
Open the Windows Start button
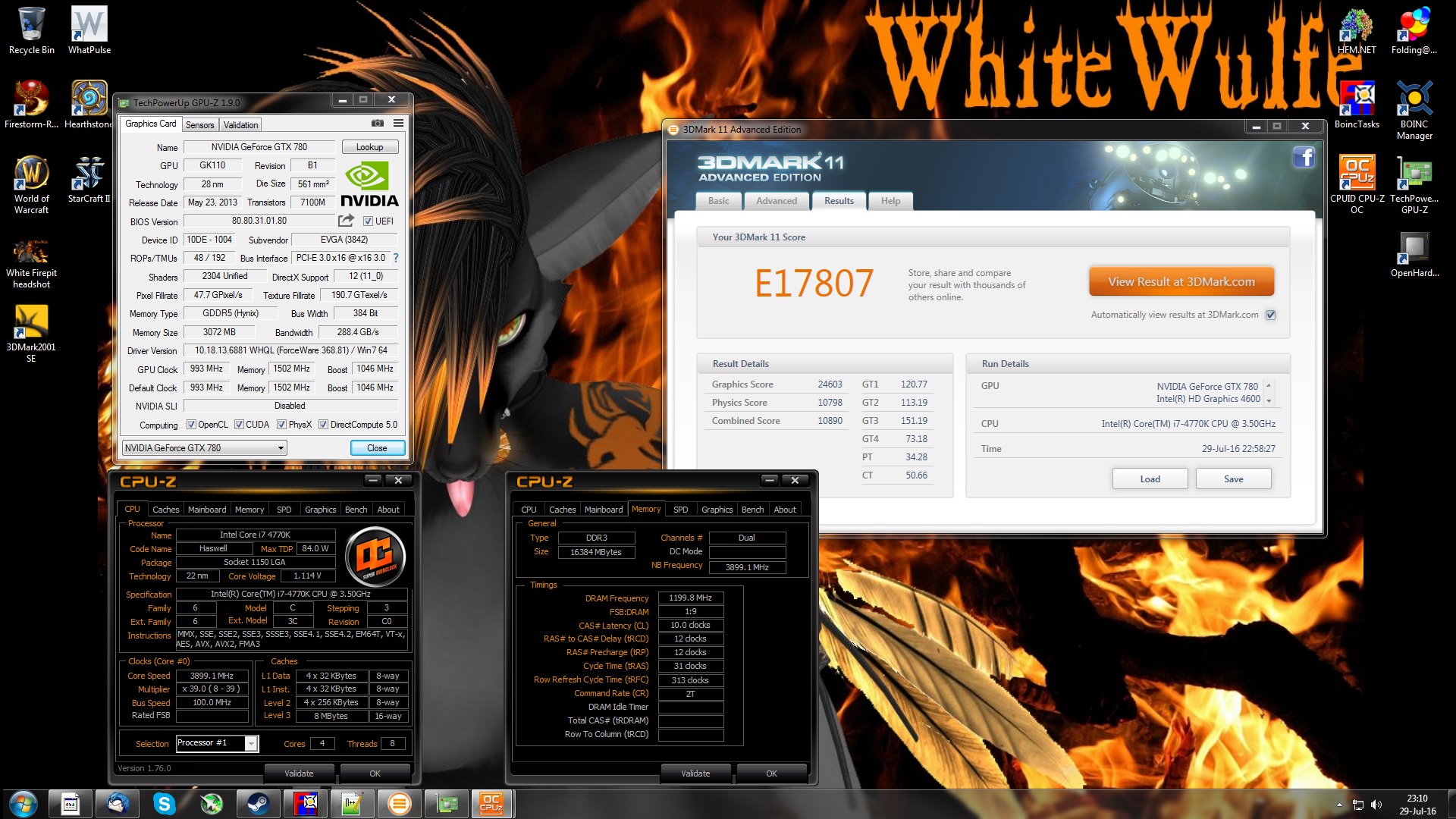[x=23, y=804]
